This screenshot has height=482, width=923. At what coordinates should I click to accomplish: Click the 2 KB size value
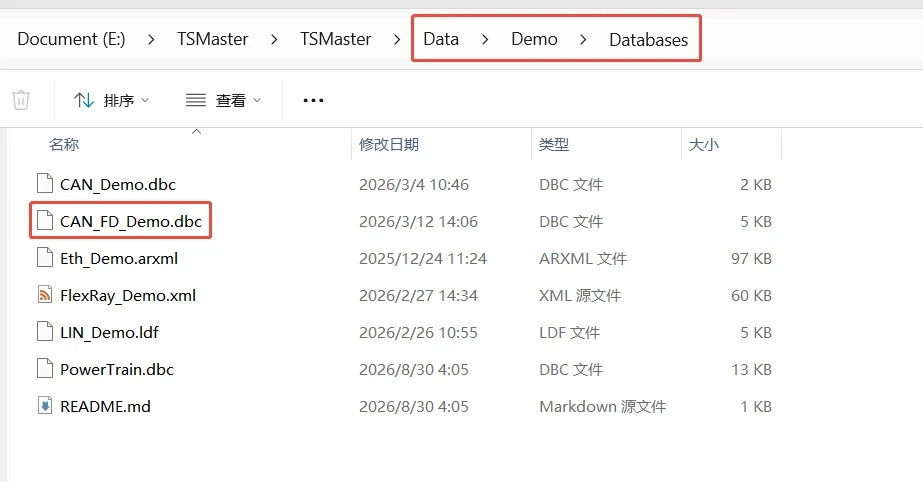click(x=756, y=184)
